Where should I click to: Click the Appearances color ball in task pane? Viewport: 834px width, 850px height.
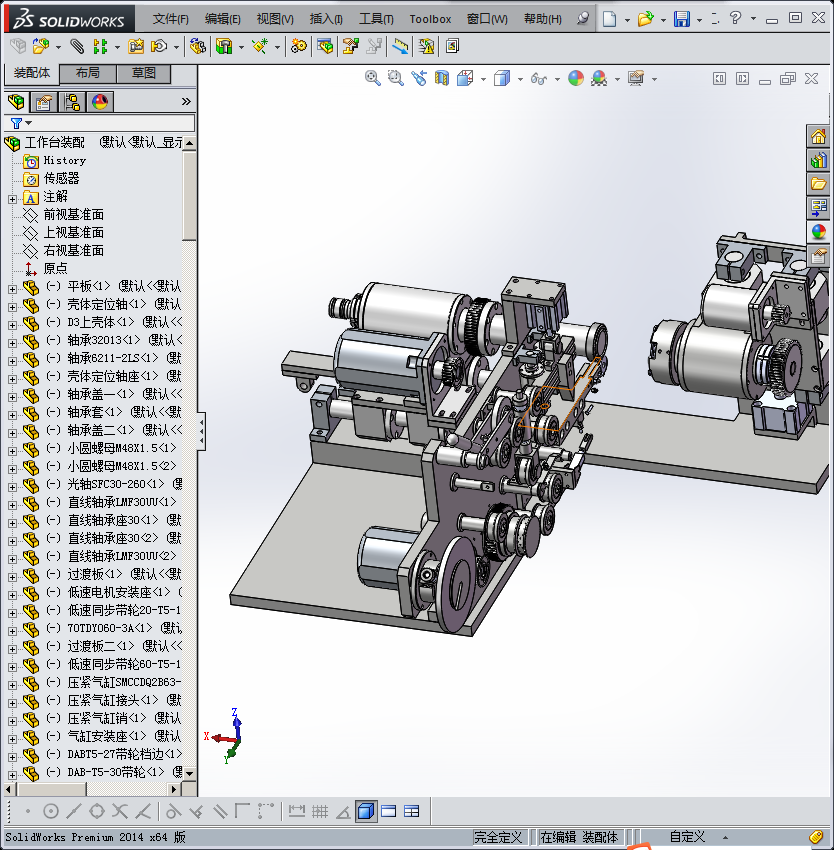[819, 232]
